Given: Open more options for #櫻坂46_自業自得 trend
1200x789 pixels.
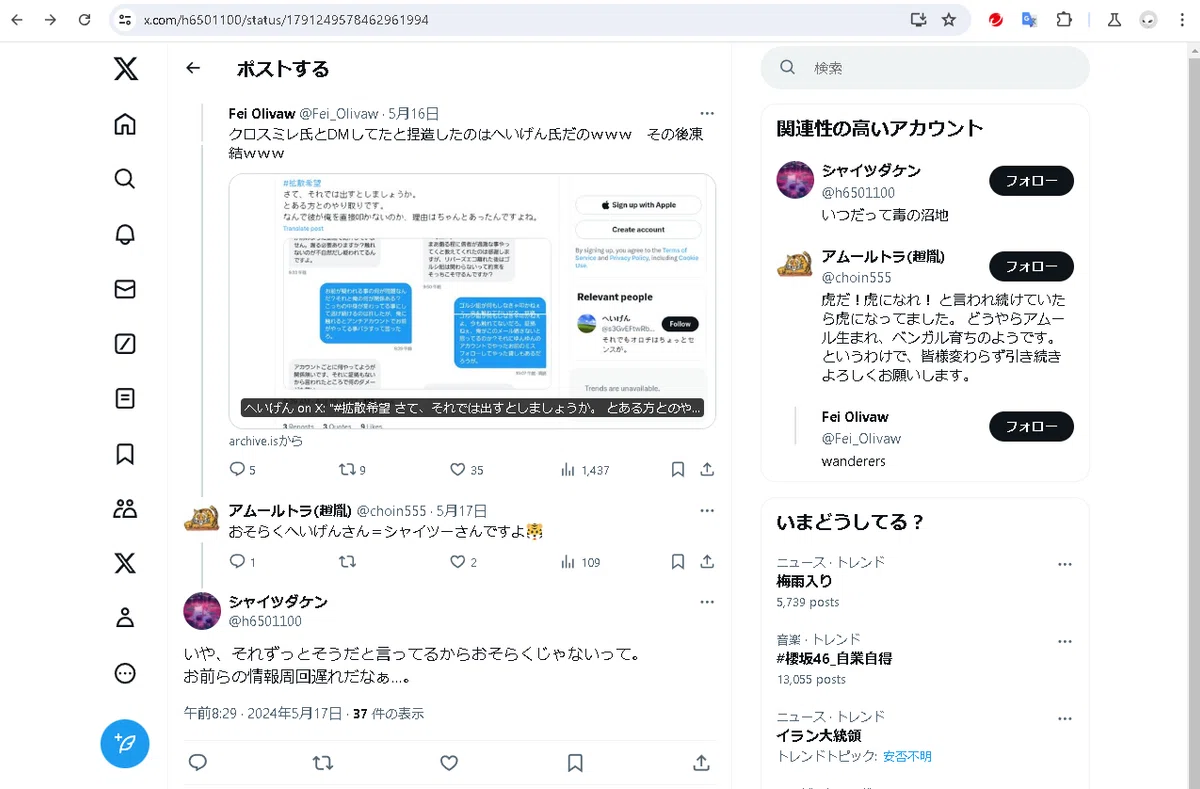Looking at the screenshot, I should tap(1065, 641).
